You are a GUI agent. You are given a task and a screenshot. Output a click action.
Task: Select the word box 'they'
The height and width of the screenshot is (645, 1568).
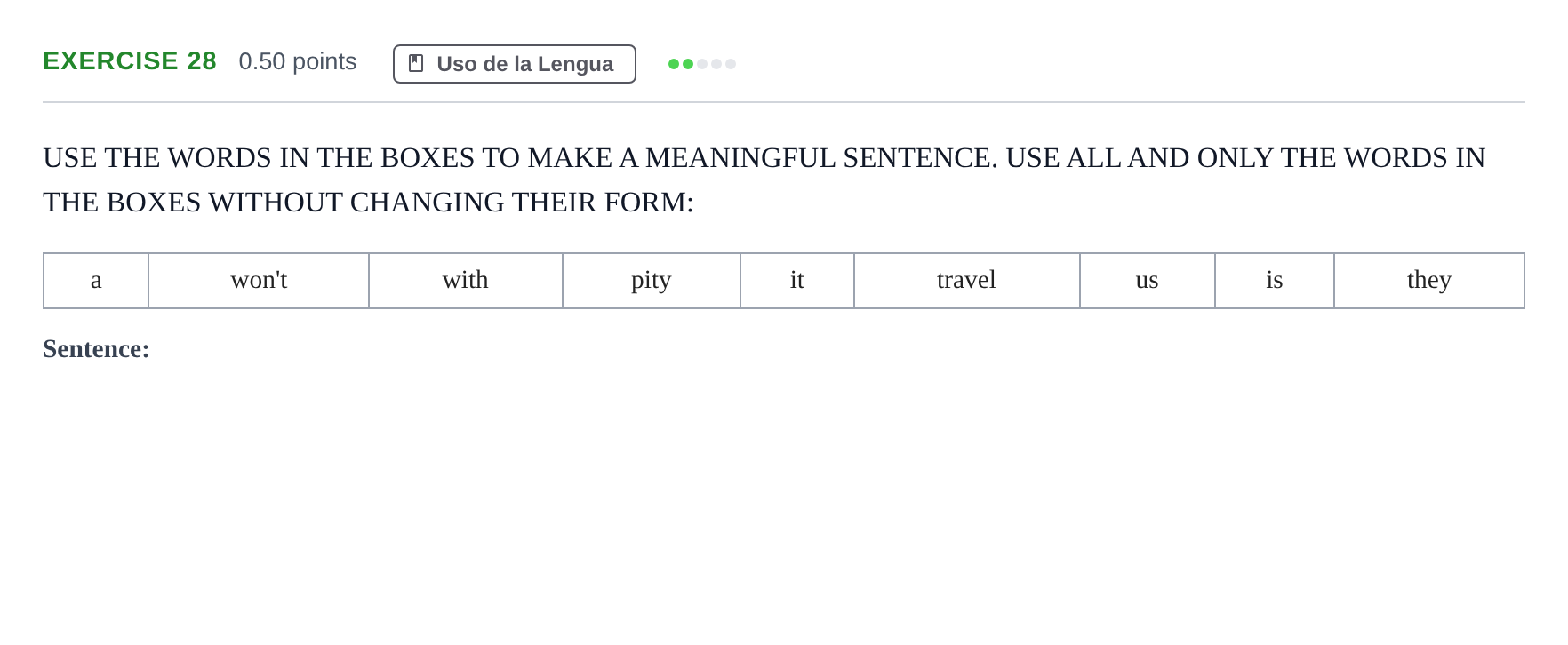(x=1429, y=281)
